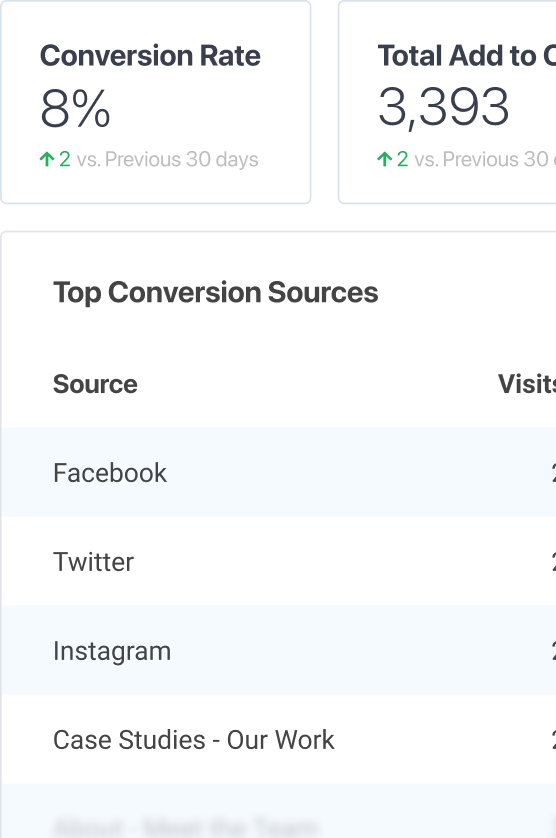The width and height of the screenshot is (556, 838).
Task: Click the green 2 change in Conversion Rate
Action: click(65, 159)
